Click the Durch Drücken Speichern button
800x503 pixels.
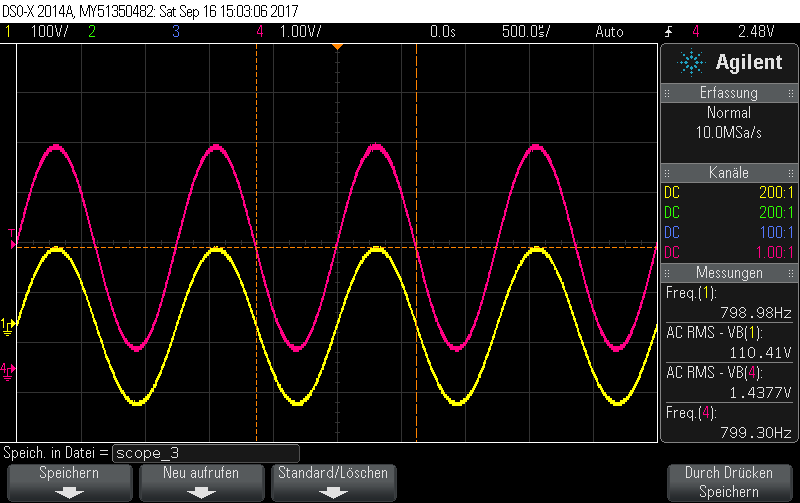tap(729, 483)
